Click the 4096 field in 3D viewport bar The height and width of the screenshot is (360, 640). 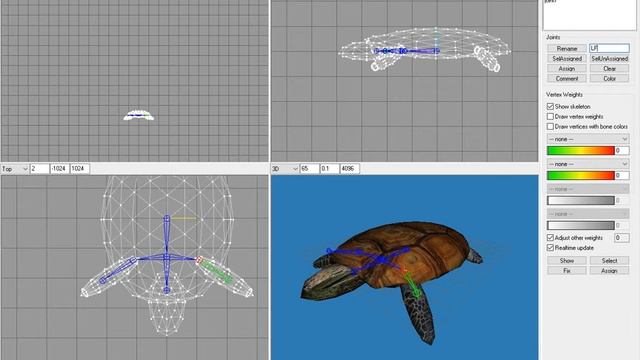(349, 169)
